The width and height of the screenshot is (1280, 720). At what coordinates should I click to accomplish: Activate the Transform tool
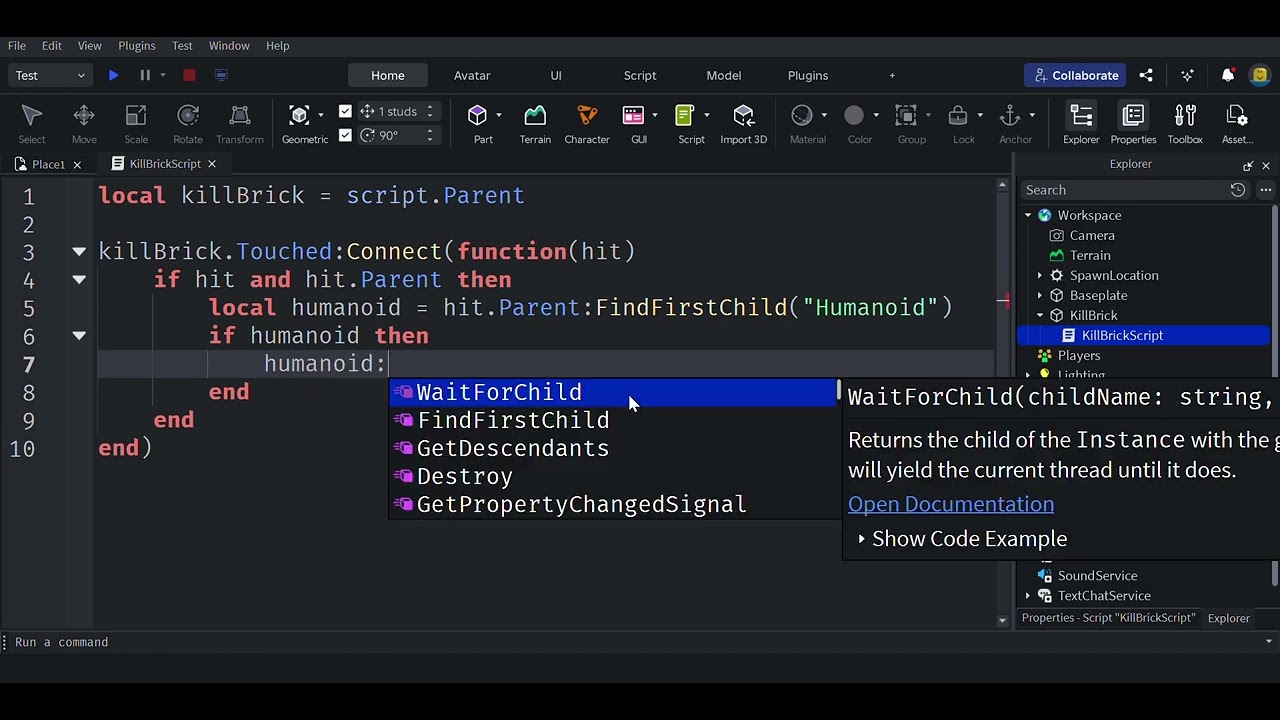tap(240, 125)
